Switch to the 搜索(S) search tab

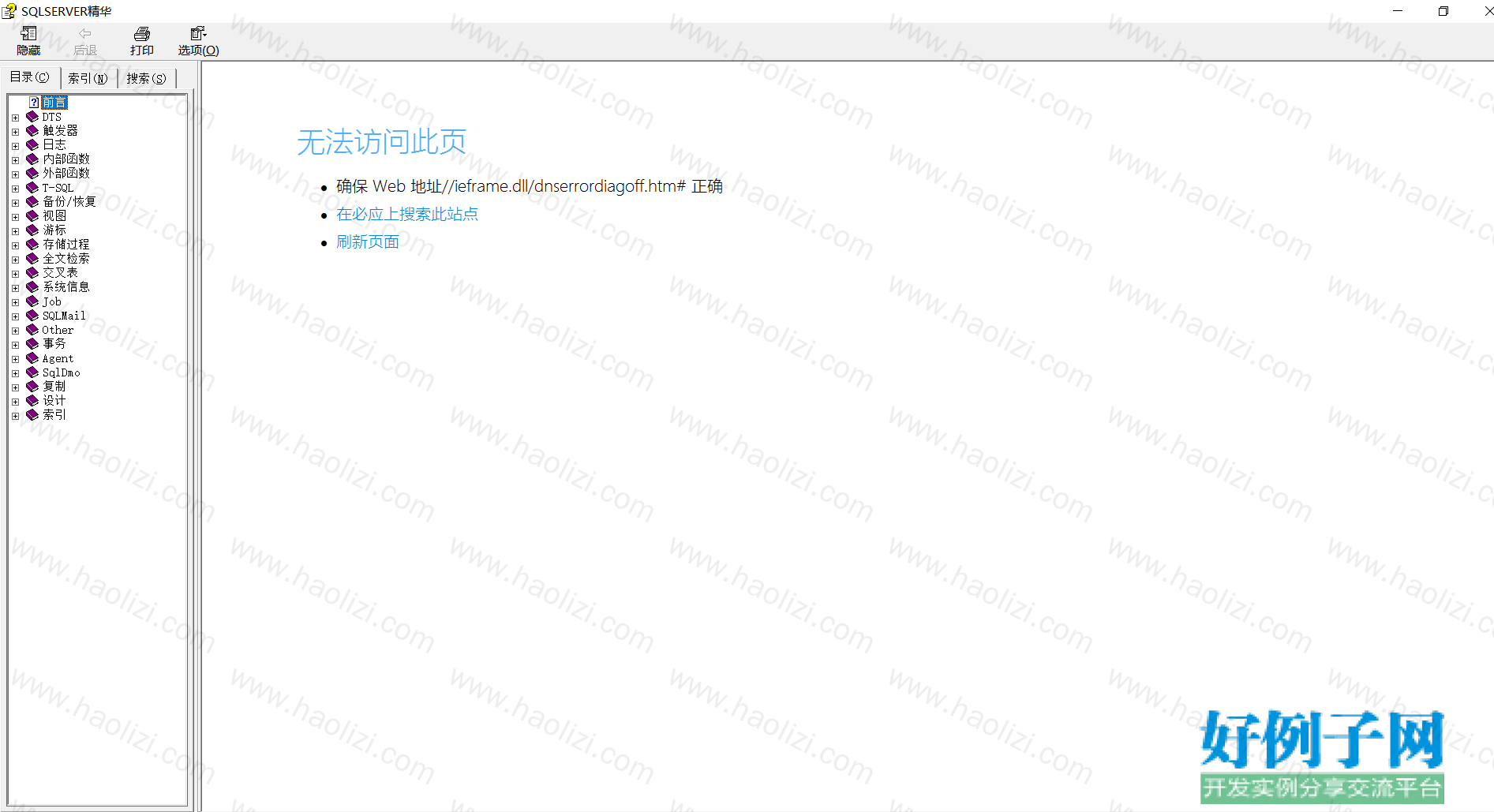(146, 78)
